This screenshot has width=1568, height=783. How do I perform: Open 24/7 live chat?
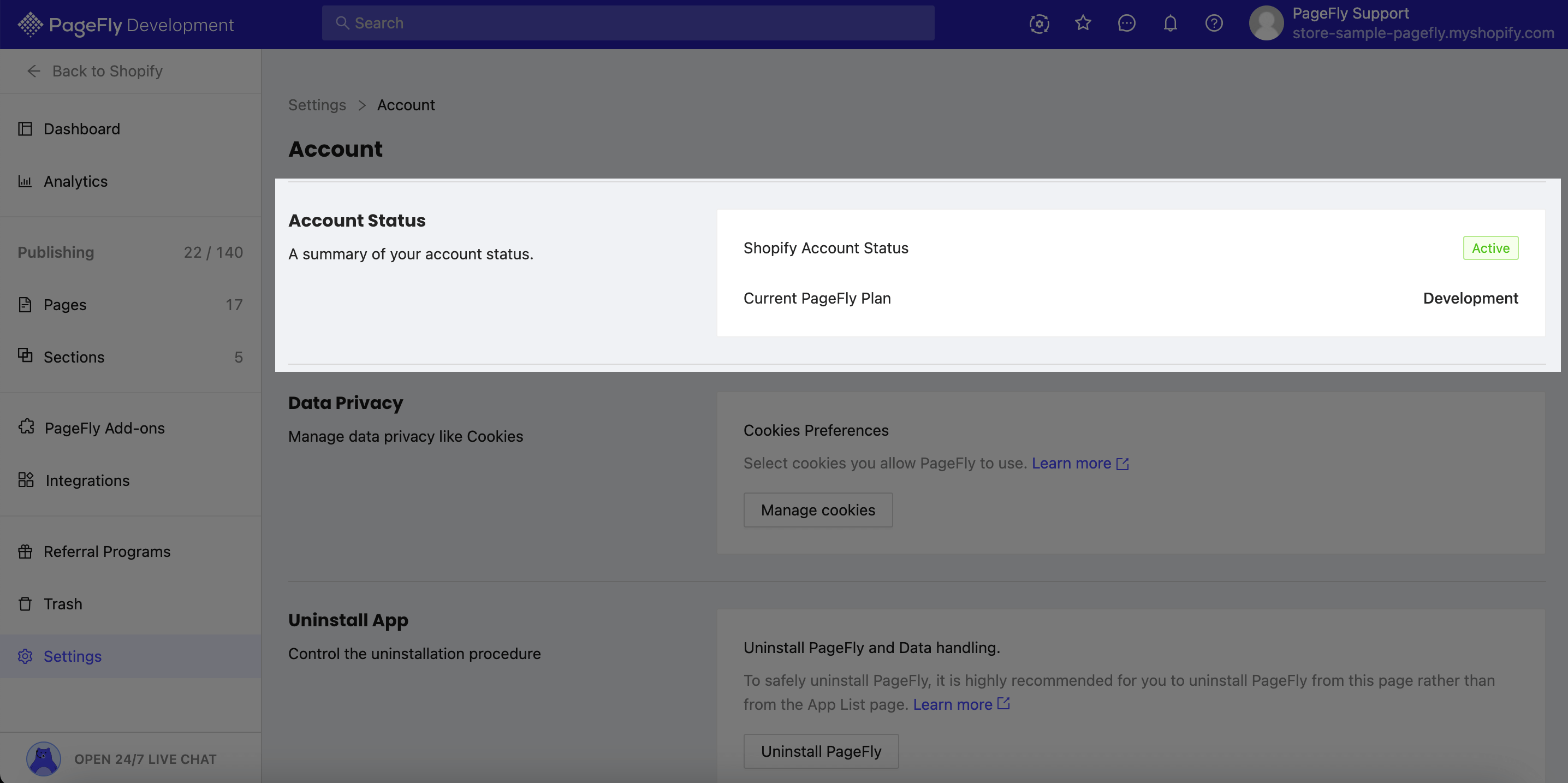145,760
